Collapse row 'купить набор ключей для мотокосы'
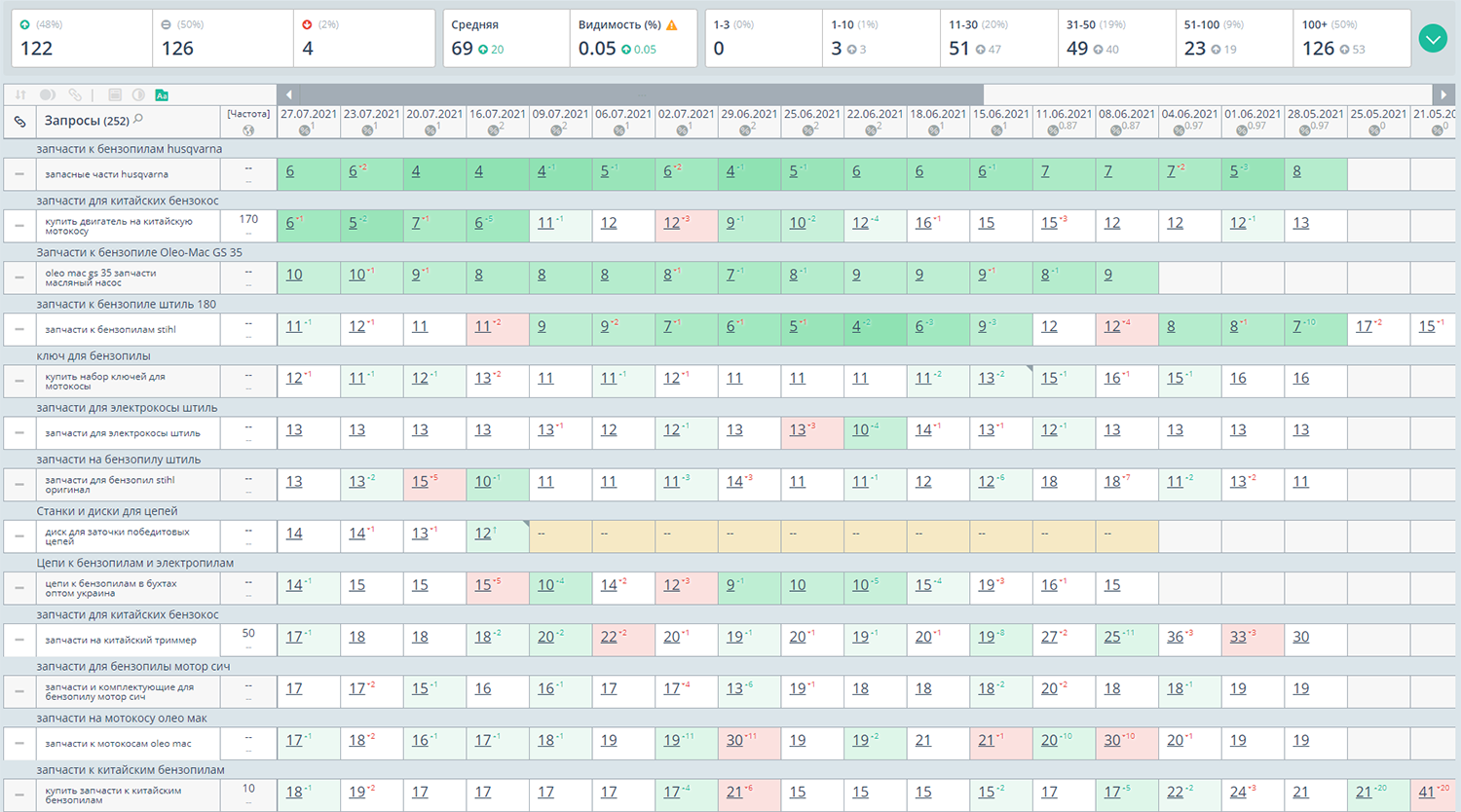 (x=19, y=381)
